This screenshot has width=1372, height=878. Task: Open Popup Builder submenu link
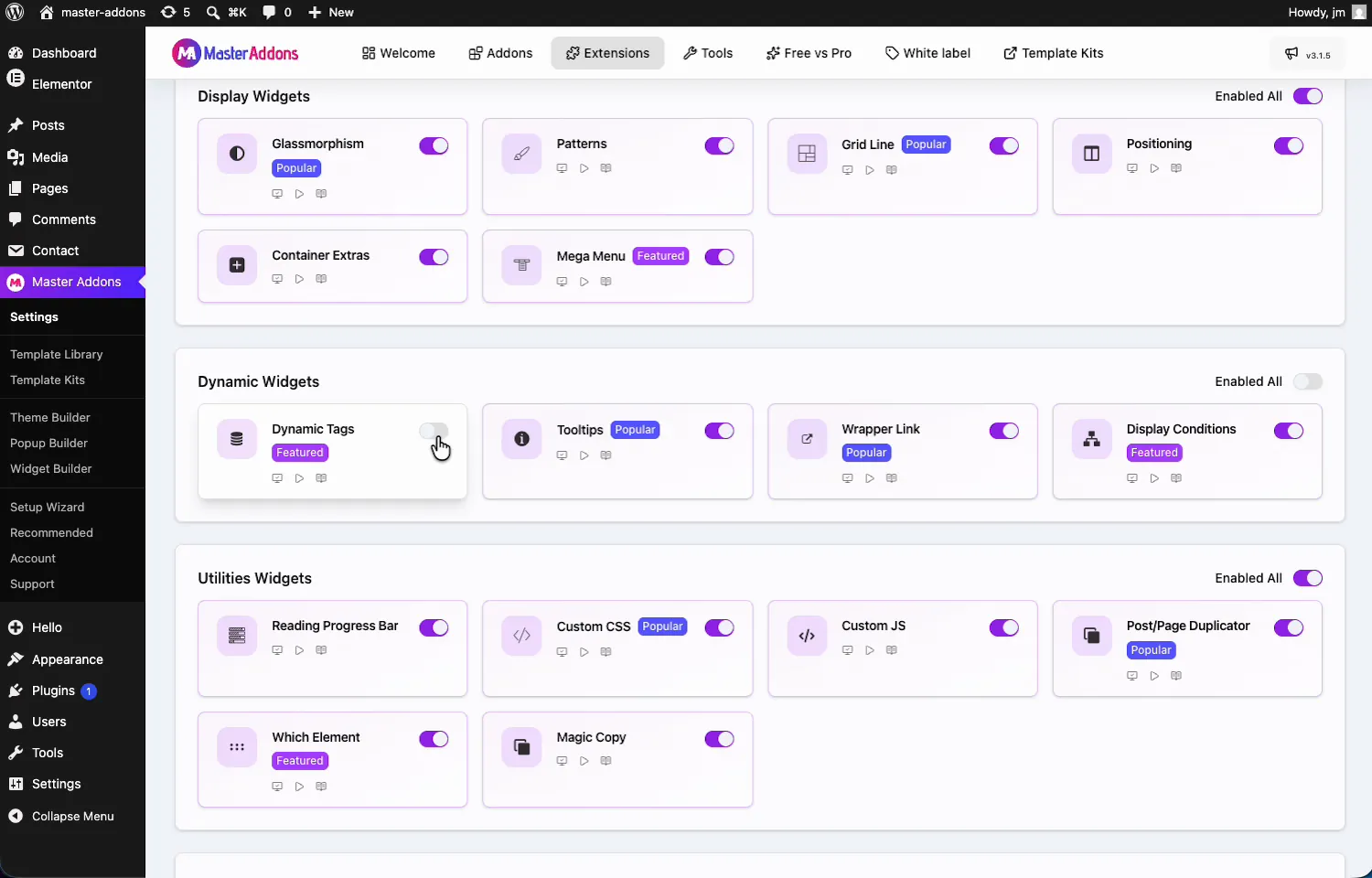point(48,443)
